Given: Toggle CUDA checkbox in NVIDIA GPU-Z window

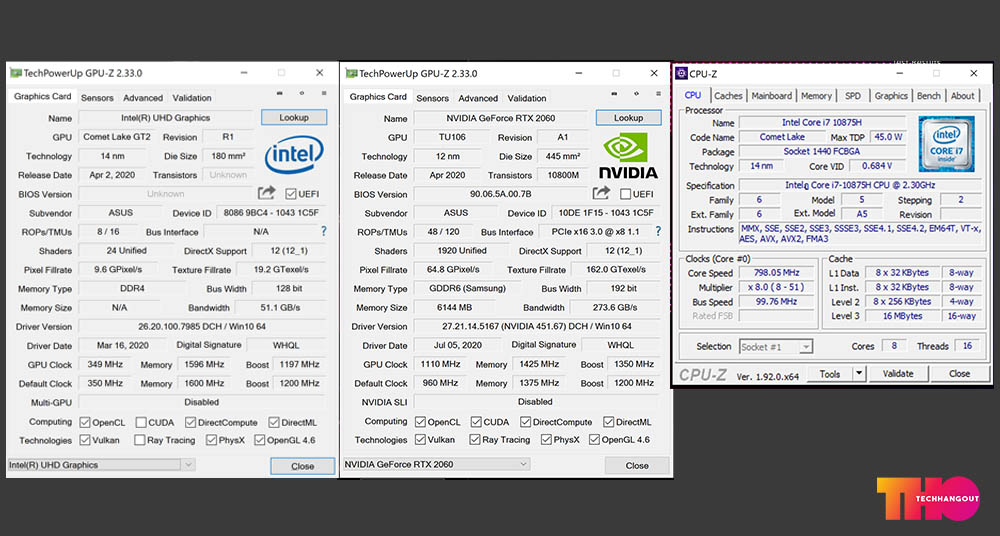Looking at the screenshot, I should (476, 422).
